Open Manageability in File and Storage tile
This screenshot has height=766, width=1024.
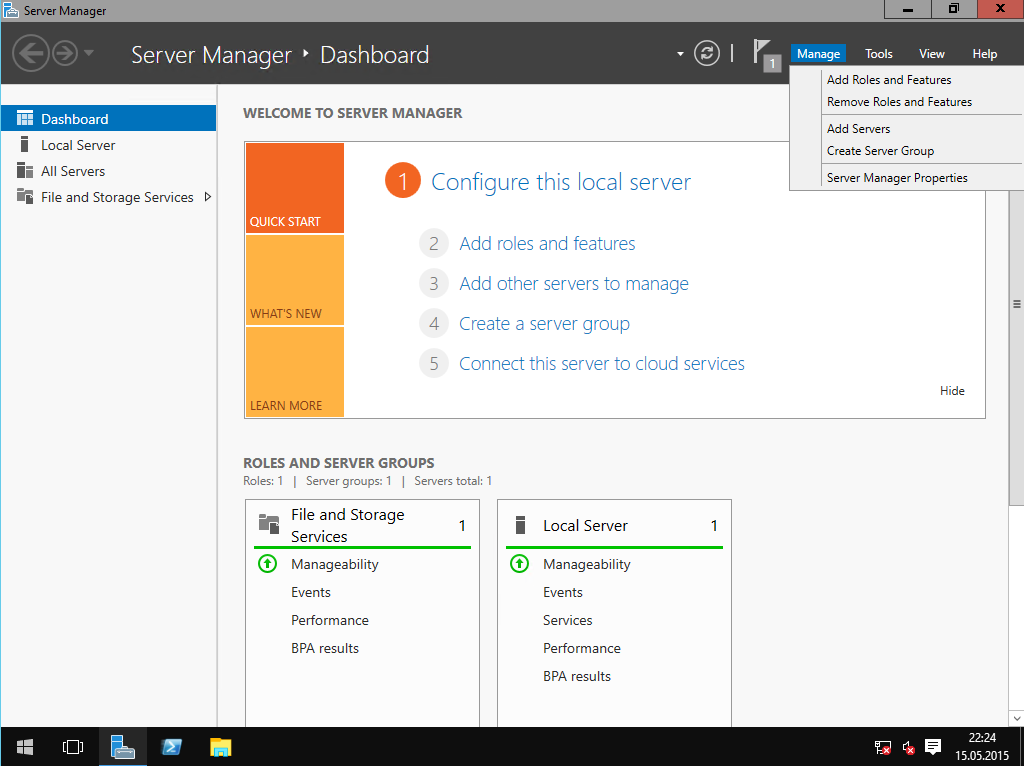click(x=334, y=564)
